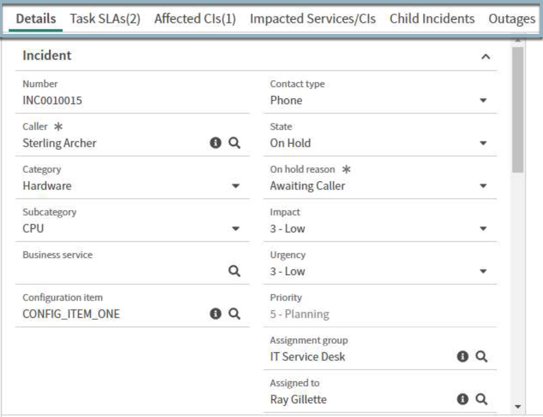Open the Category dropdown showing Hardware

pos(132,186)
